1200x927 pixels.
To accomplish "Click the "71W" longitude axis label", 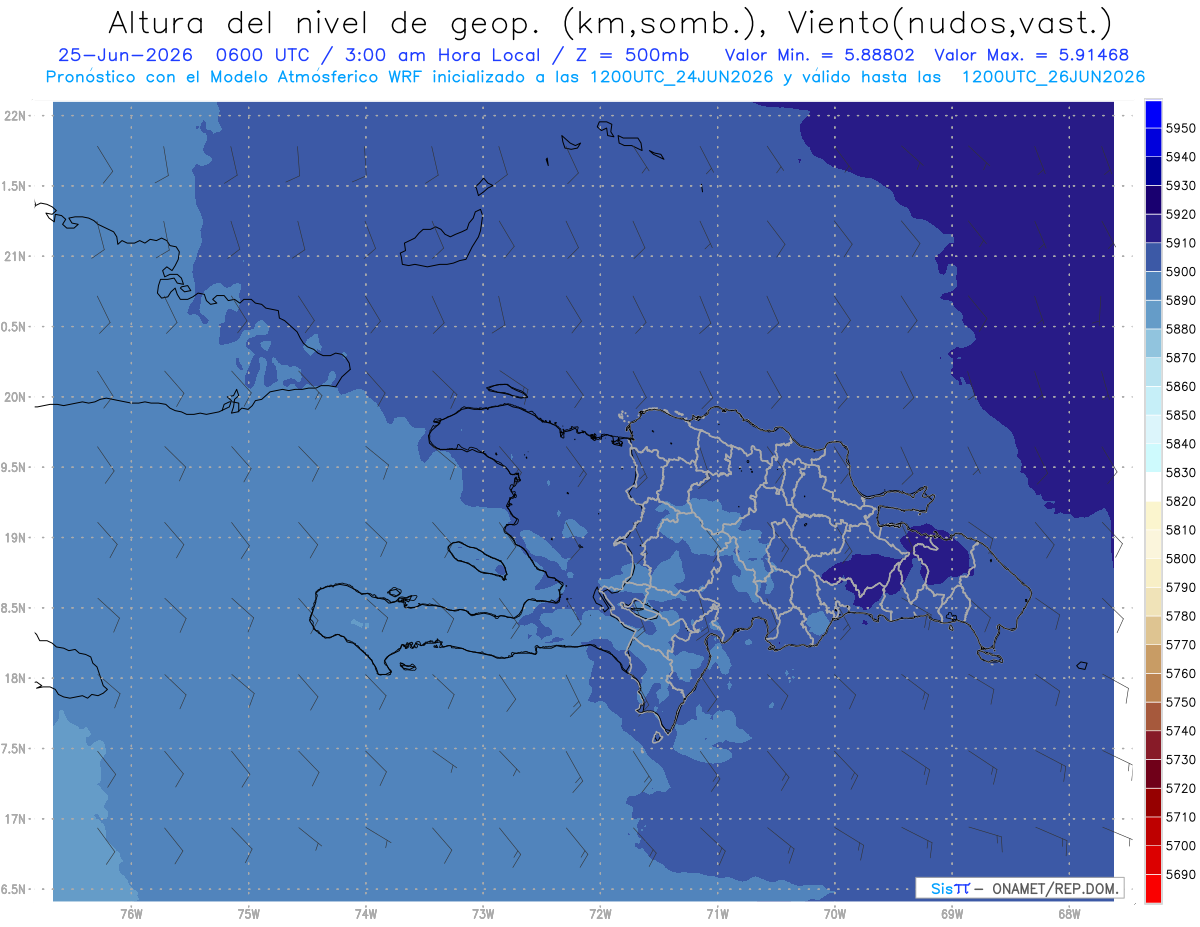I will tap(717, 914).
